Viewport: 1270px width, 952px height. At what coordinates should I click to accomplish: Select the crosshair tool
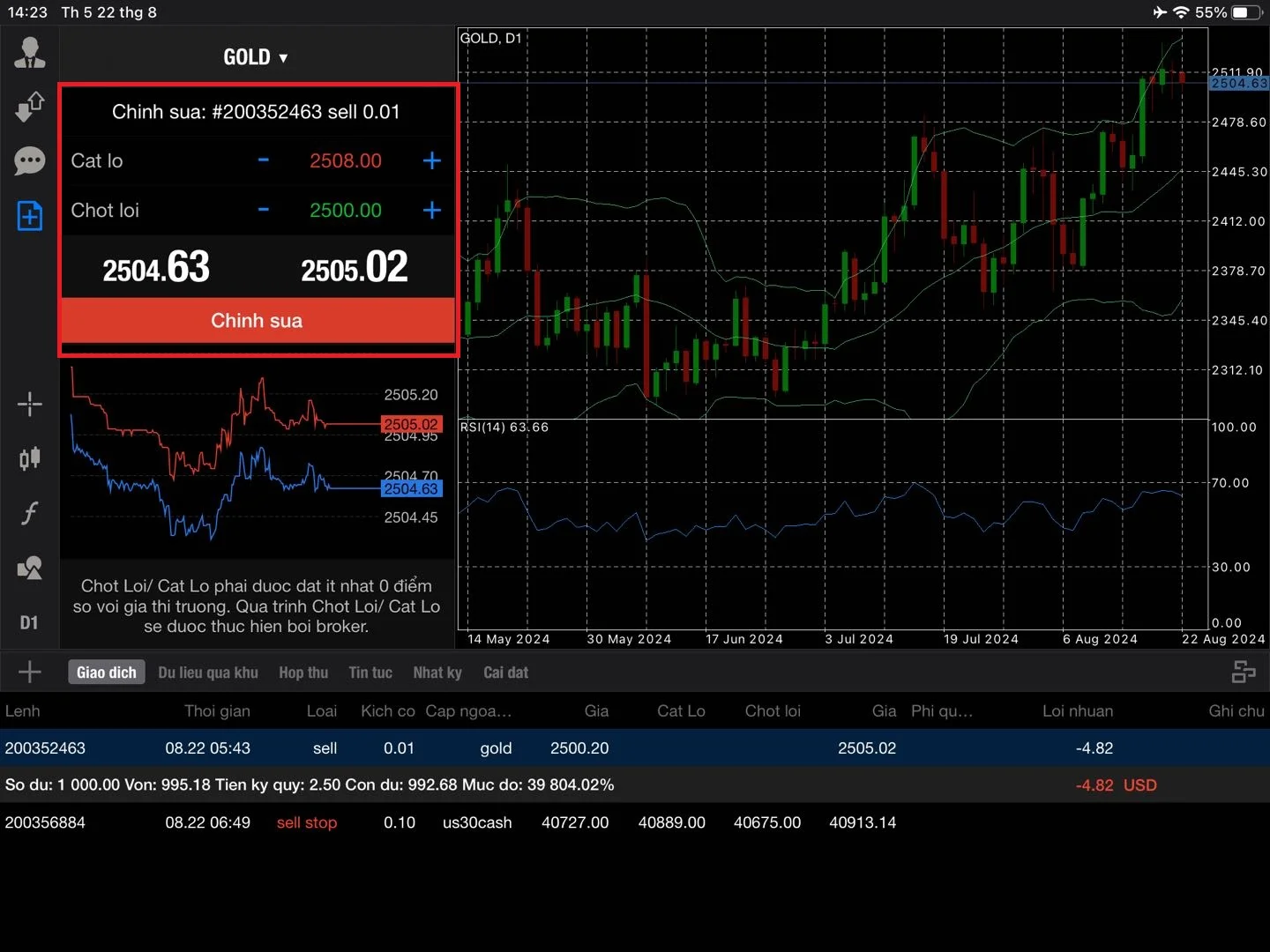pos(30,405)
